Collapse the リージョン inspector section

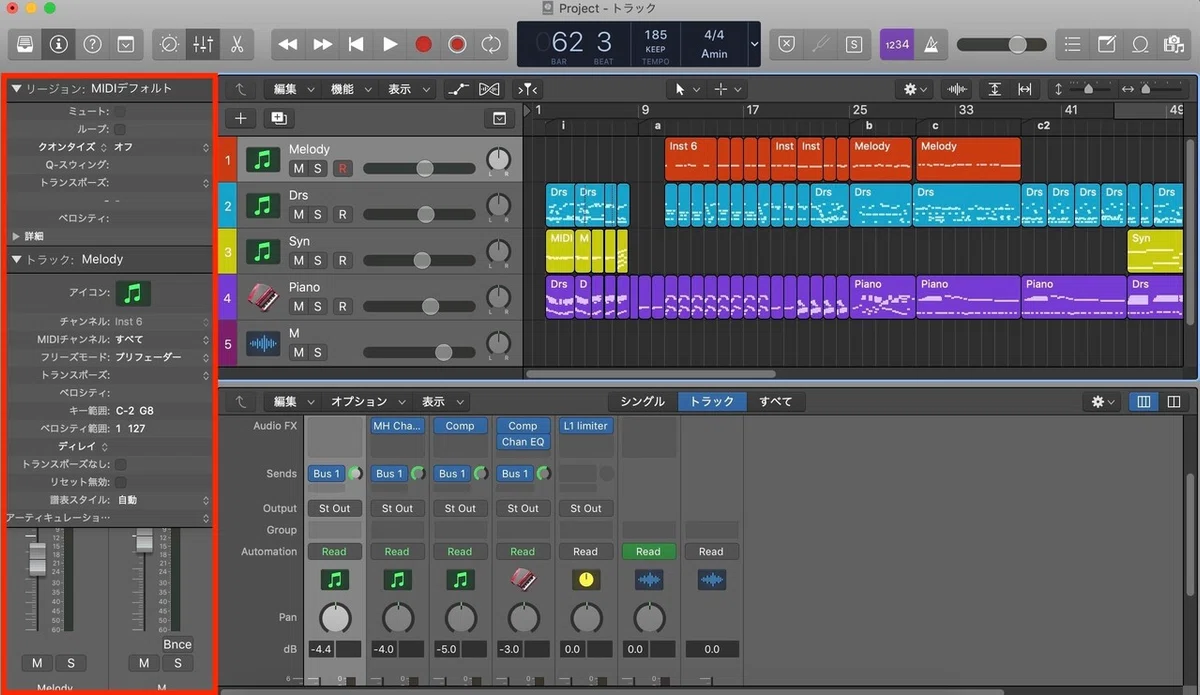pyautogui.click(x=16, y=89)
